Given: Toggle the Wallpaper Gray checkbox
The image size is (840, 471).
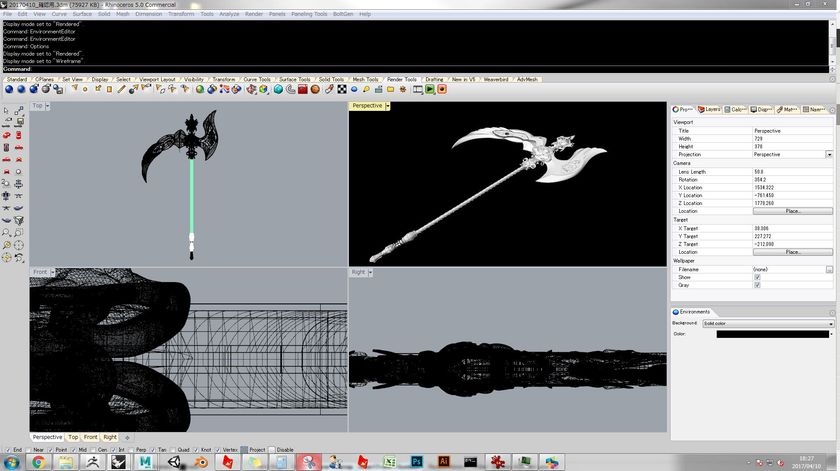Looking at the screenshot, I should pos(757,285).
